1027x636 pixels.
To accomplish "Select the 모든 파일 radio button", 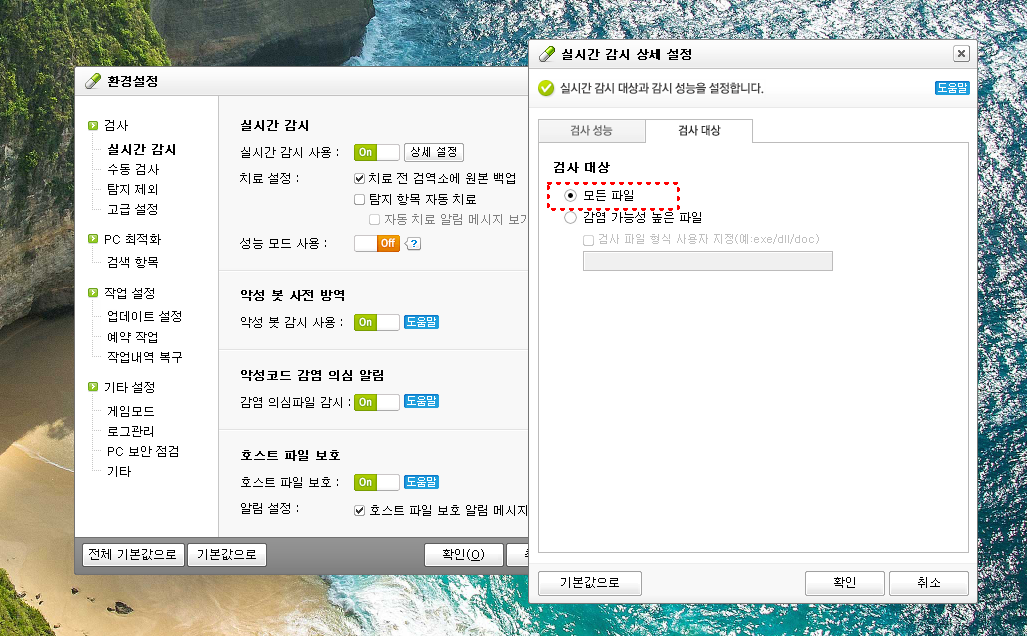I will pos(570,195).
